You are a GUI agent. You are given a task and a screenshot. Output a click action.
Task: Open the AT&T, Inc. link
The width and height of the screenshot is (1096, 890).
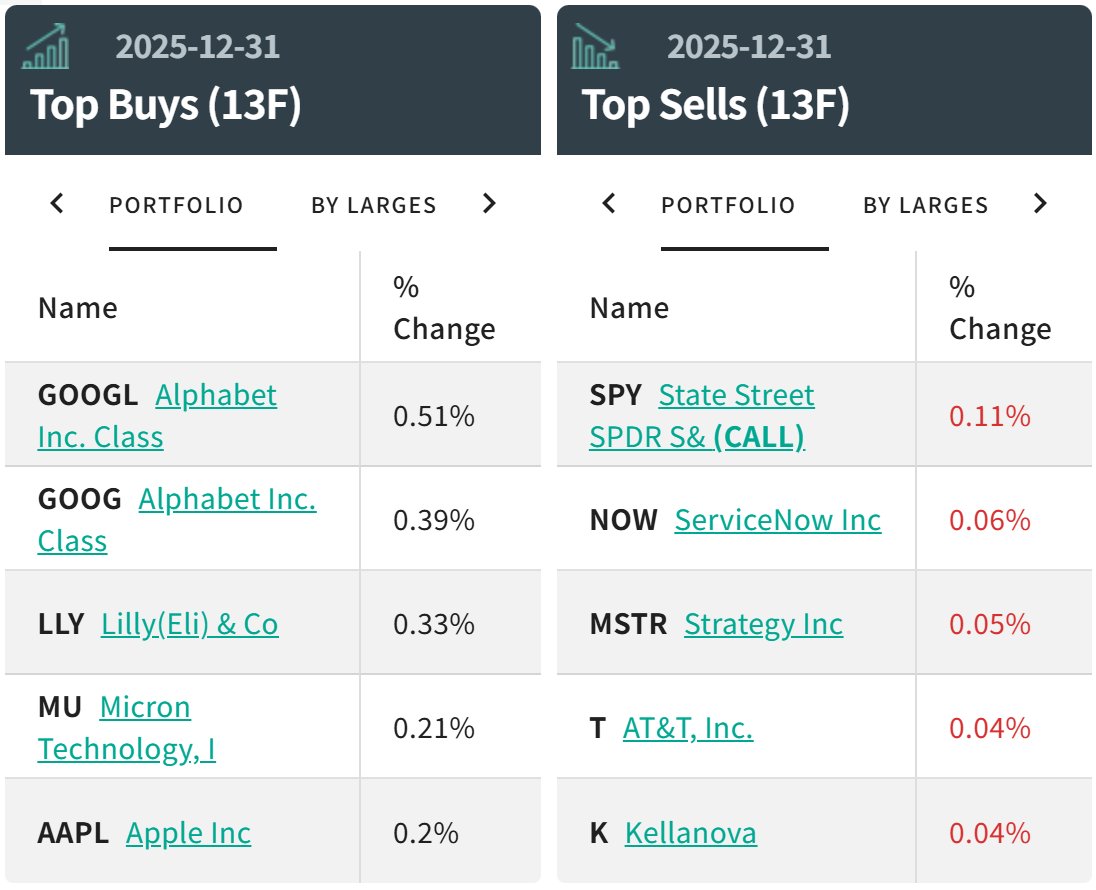[x=687, y=728]
